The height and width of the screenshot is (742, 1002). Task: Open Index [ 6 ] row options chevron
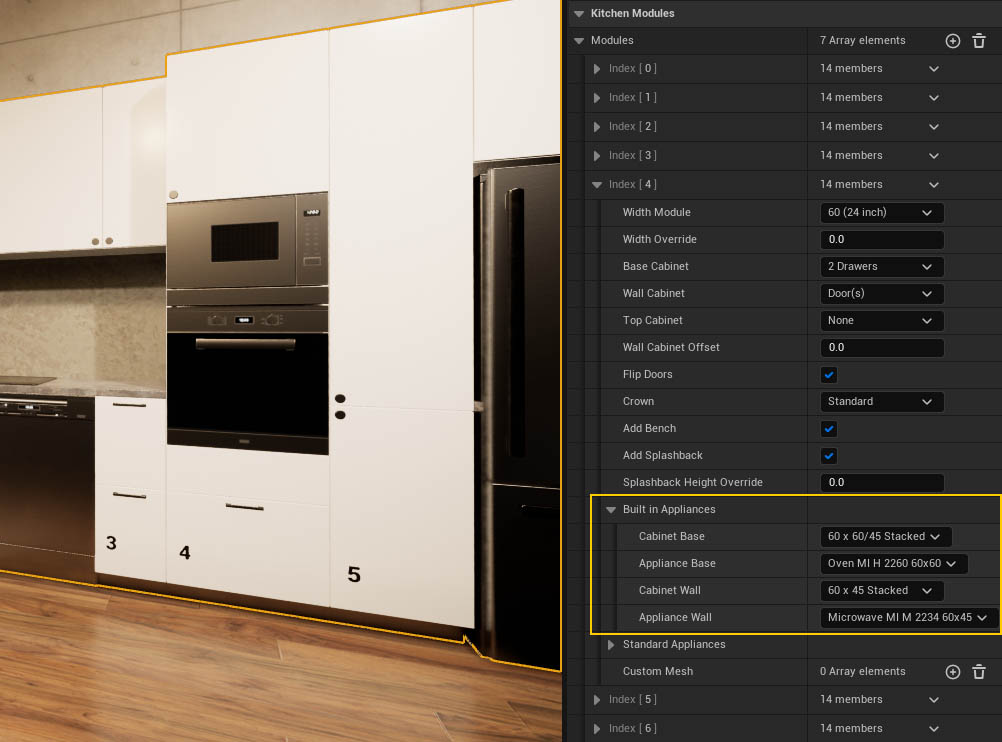(934, 729)
